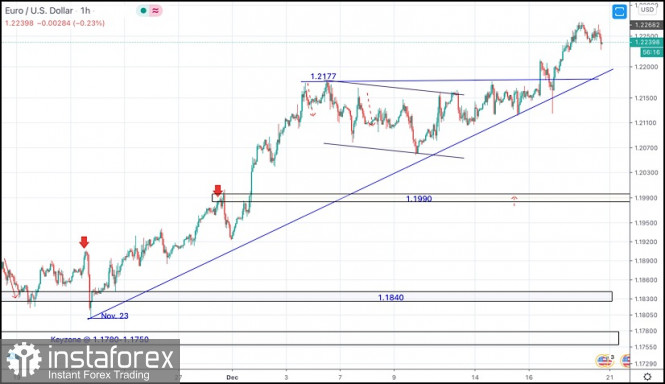
Task: Click 1.18300 on the price axis
Action: point(646,298)
